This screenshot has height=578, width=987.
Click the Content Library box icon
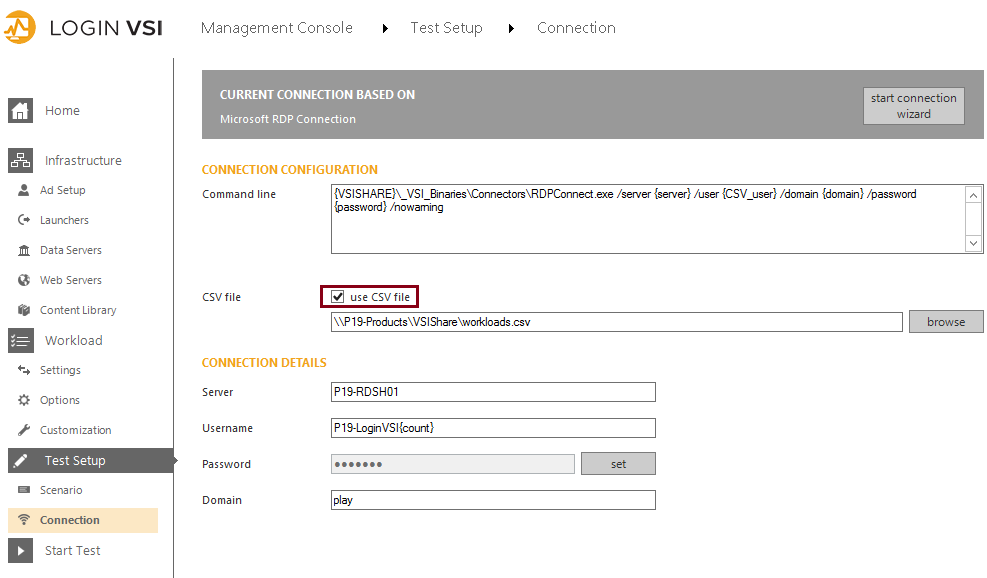click(x=24, y=310)
